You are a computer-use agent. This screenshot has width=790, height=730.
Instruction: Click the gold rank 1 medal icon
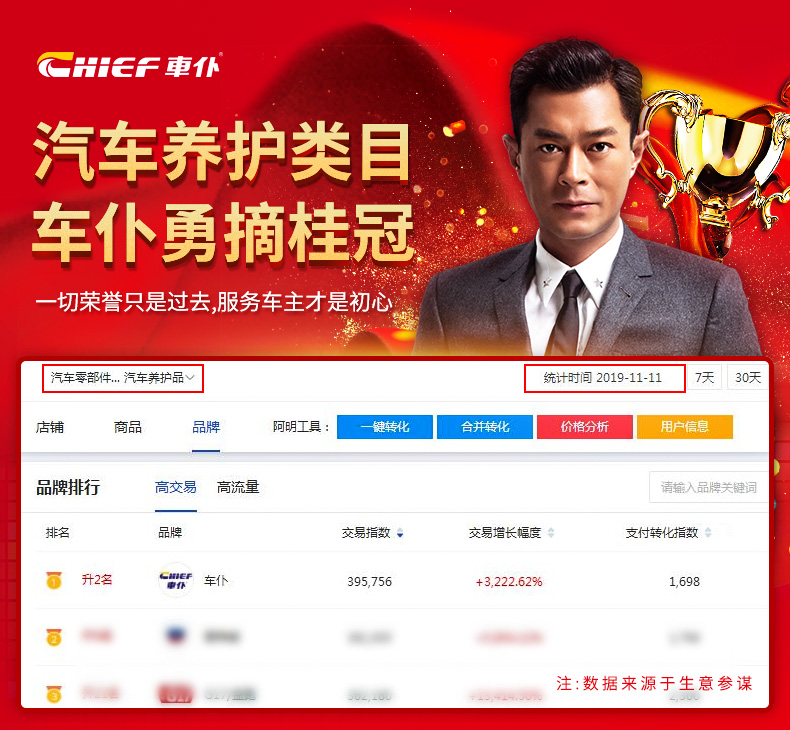pyautogui.click(x=54, y=580)
